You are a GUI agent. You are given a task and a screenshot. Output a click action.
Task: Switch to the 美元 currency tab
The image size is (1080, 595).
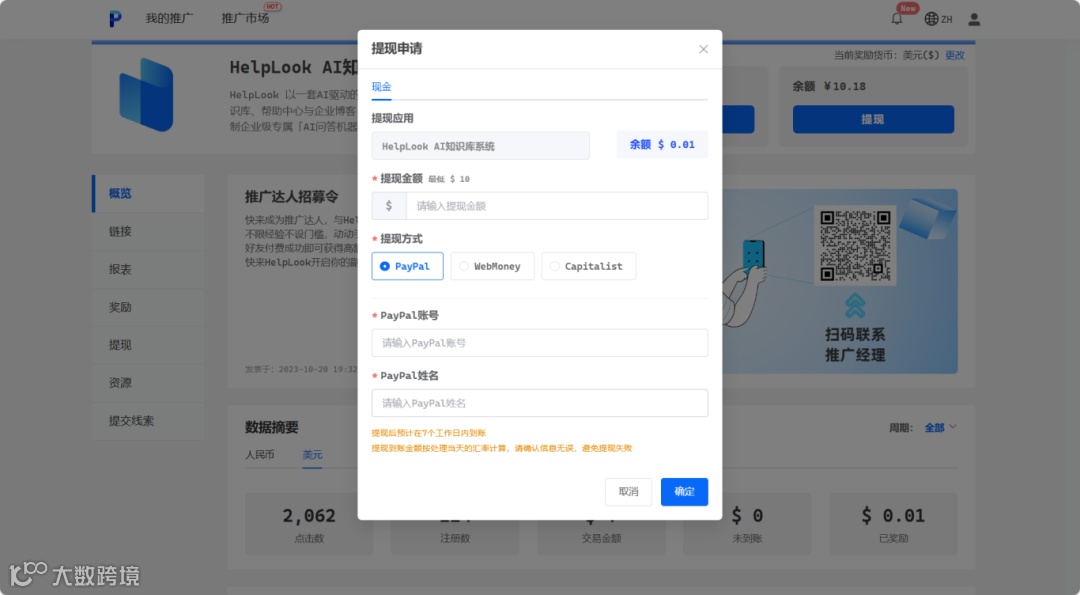(x=312, y=455)
